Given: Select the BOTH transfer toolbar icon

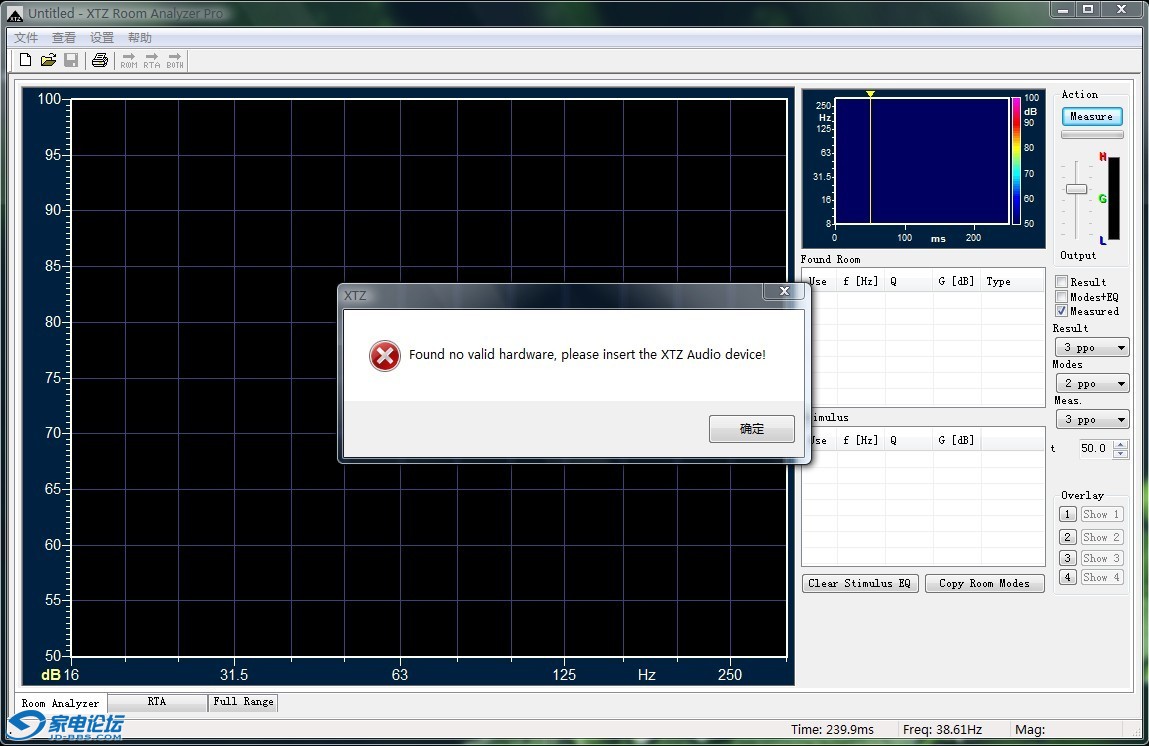Looking at the screenshot, I should pyautogui.click(x=174, y=60).
